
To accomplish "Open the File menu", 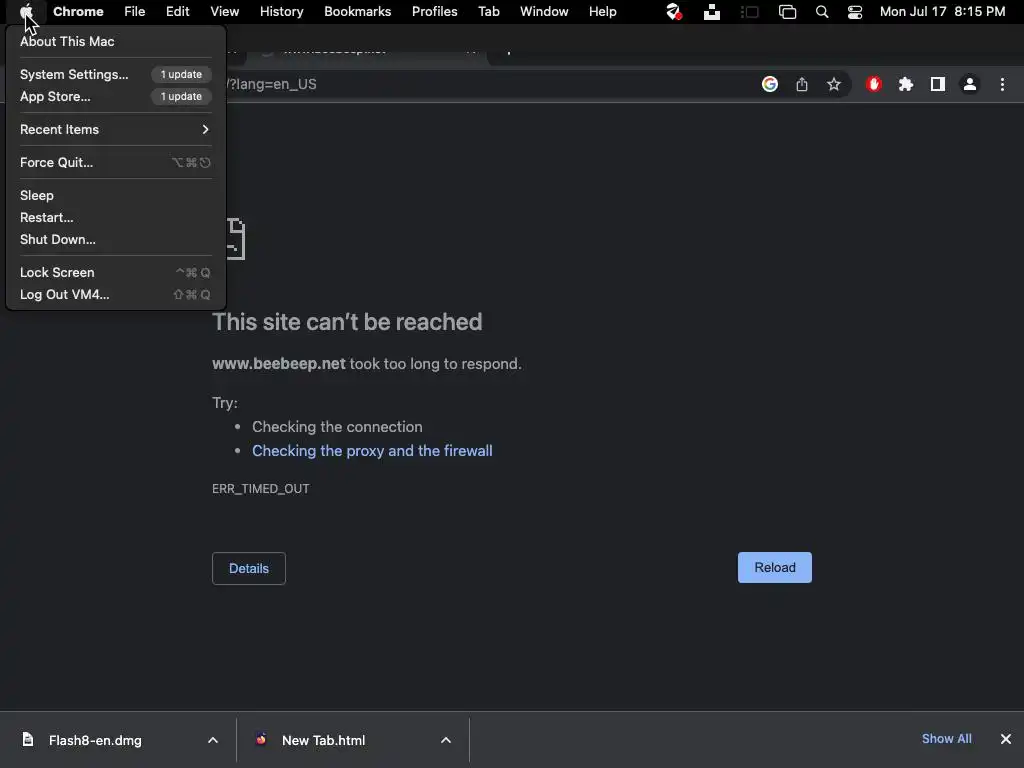I will pyautogui.click(x=135, y=11).
